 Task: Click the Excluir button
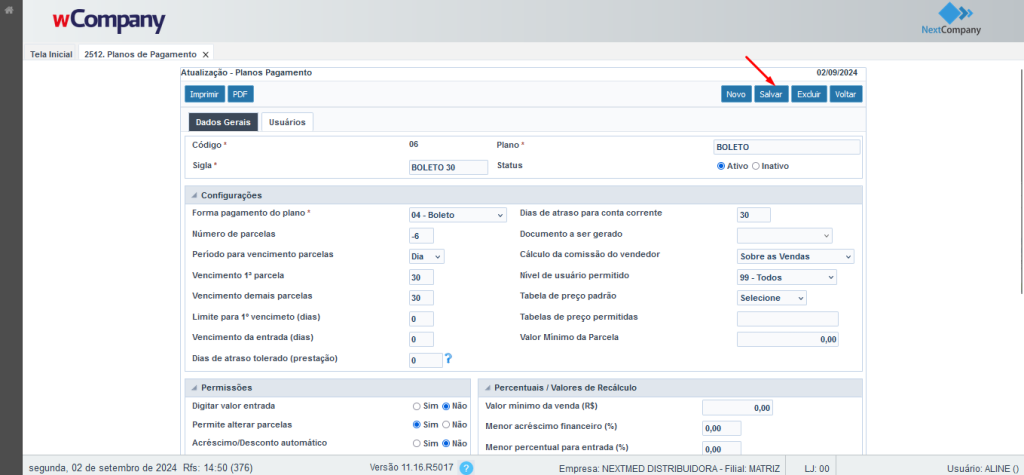[809, 94]
